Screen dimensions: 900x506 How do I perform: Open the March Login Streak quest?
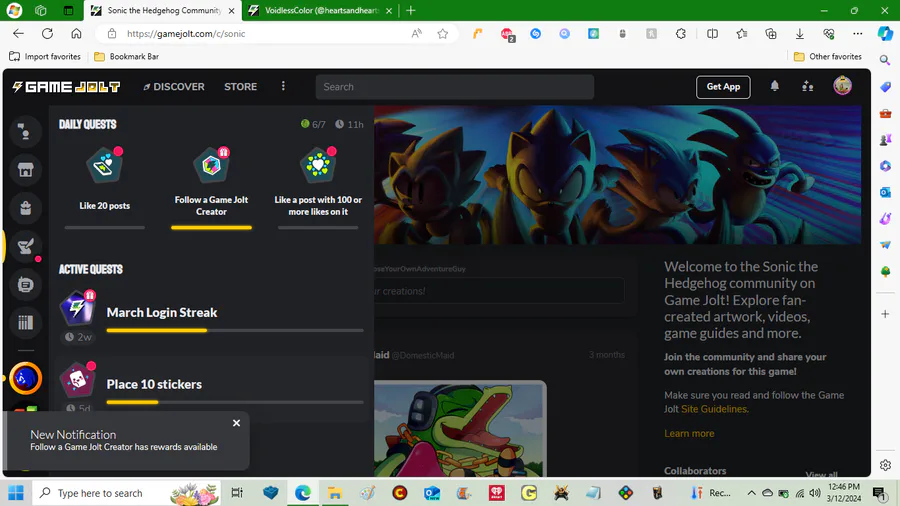point(211,317)
